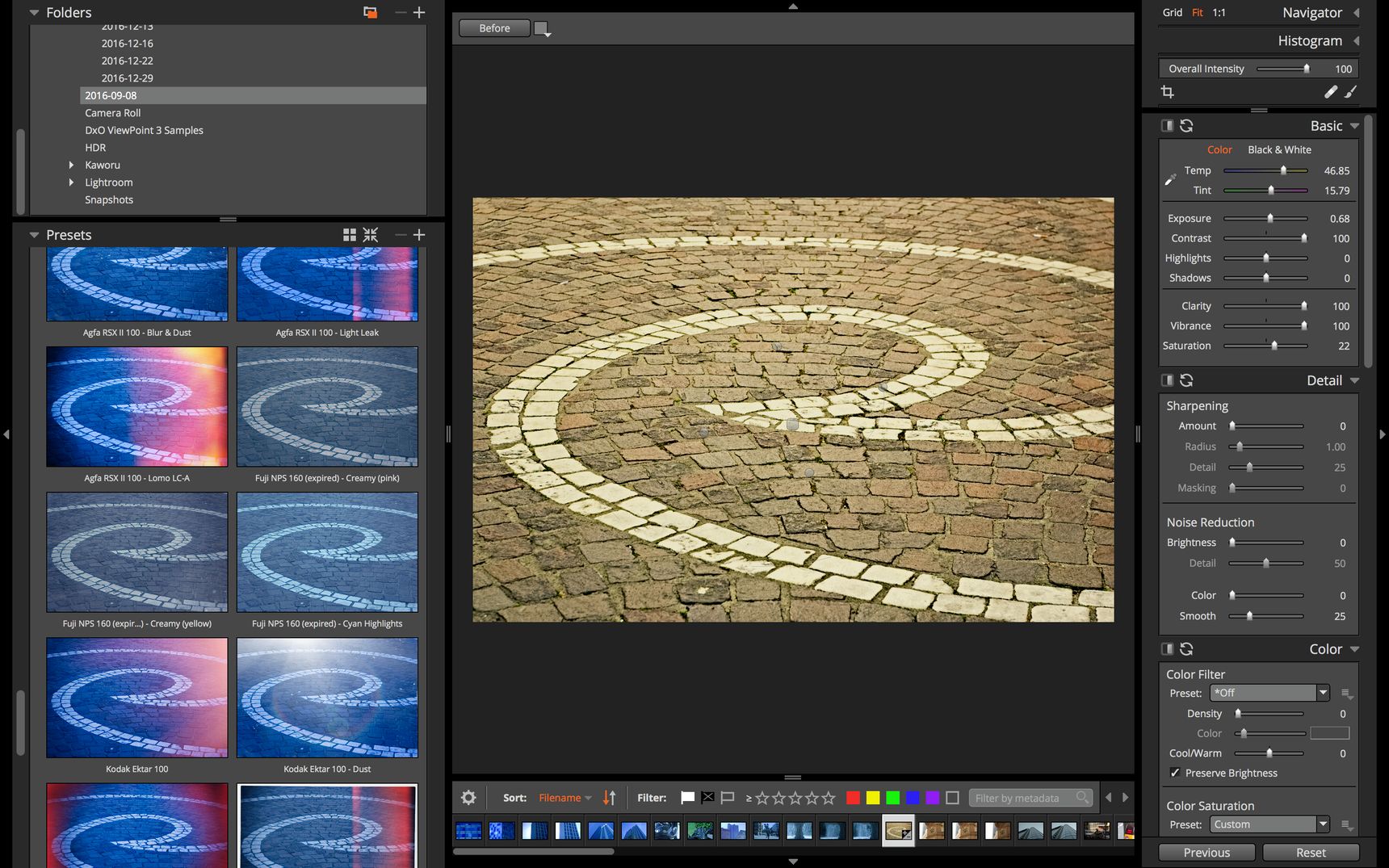Open the Color Filter Preset dropdown

click(x=1269, y=693)
